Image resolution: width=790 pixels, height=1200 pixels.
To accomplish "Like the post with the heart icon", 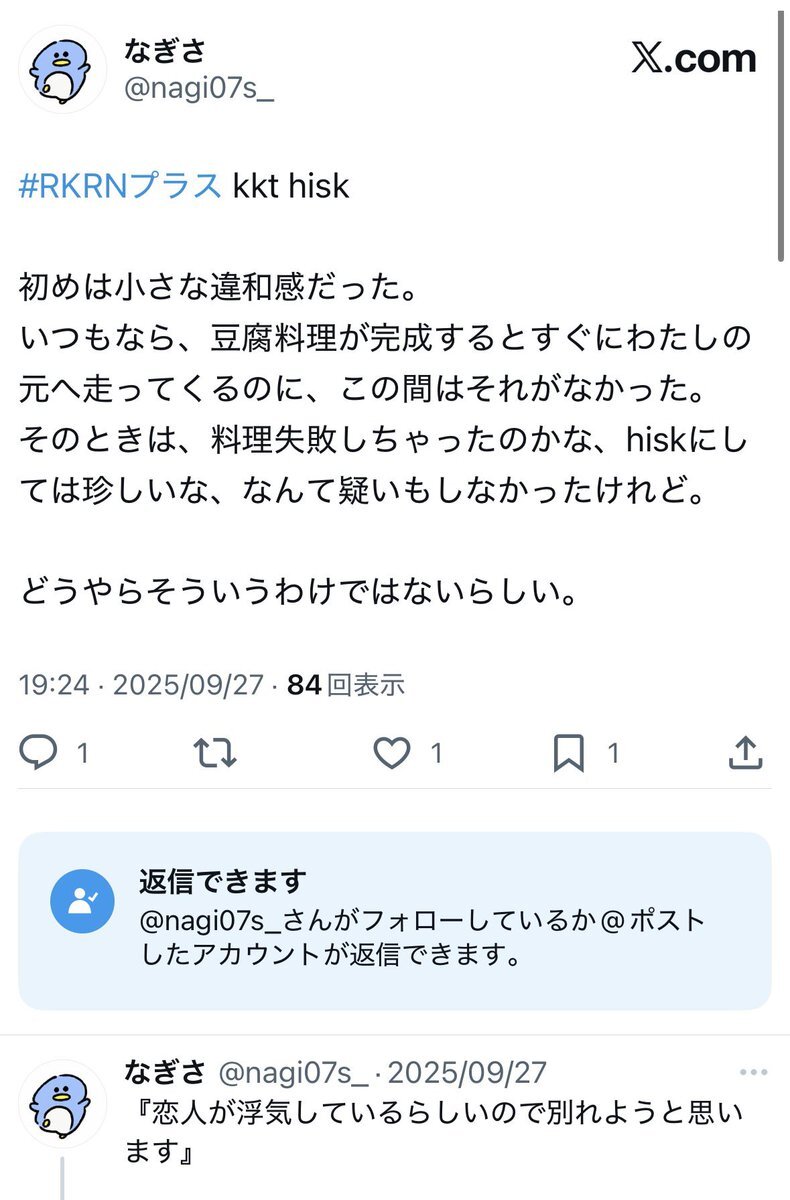I will point(392,753).
